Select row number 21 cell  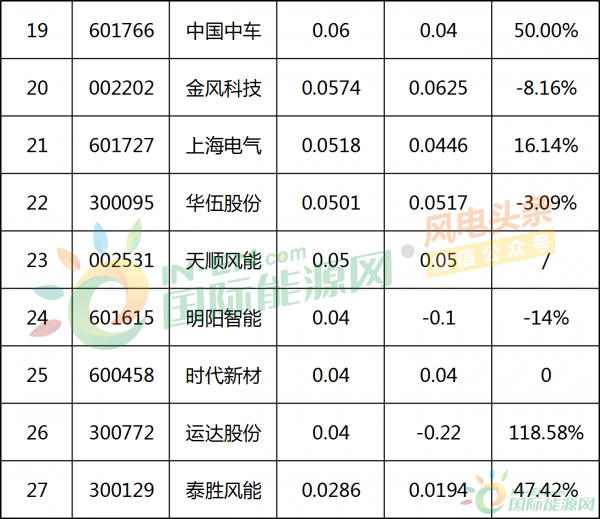point(37,145)
